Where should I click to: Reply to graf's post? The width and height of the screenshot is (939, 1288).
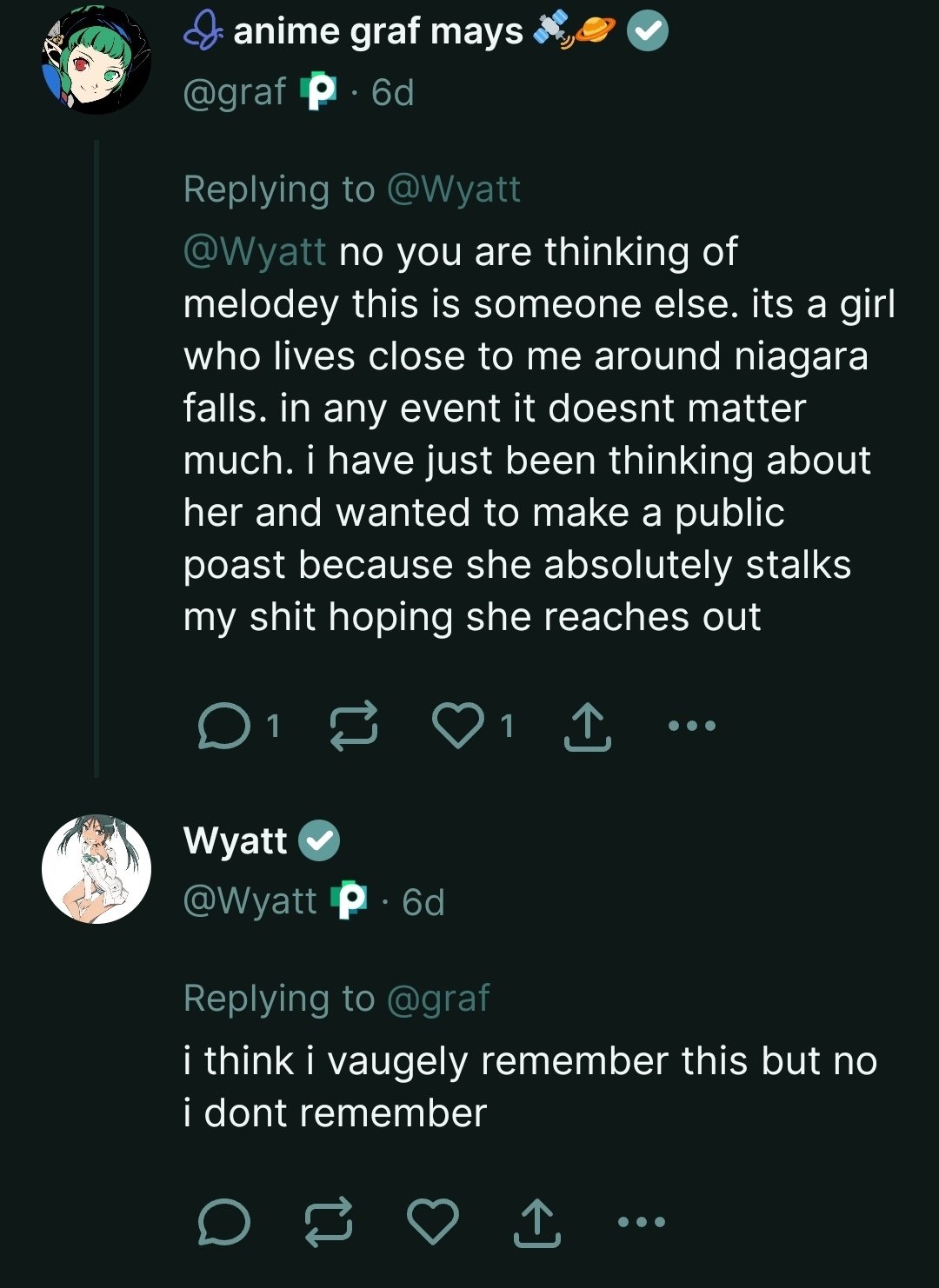224,727
